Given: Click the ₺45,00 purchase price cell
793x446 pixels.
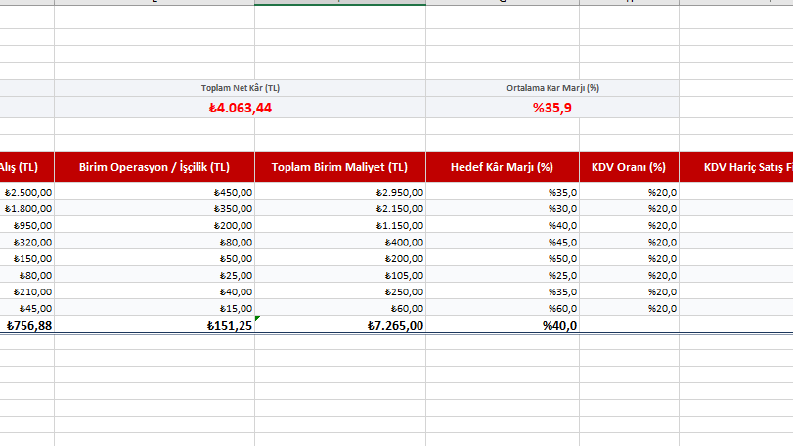Looking at the screenshot, I should (x=27, y=308).
